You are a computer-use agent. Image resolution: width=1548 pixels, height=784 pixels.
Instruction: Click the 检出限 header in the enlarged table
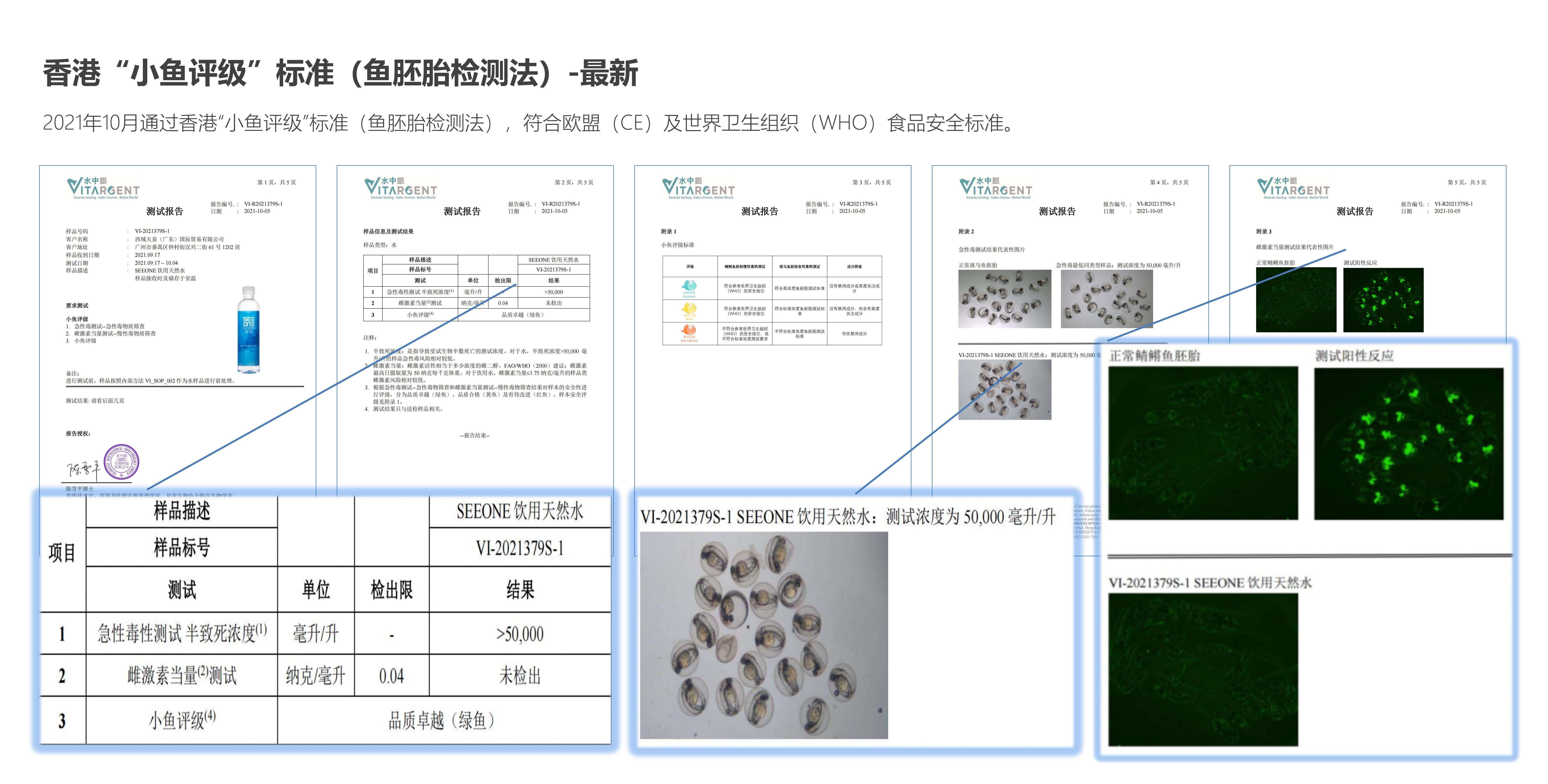point(392,590)
